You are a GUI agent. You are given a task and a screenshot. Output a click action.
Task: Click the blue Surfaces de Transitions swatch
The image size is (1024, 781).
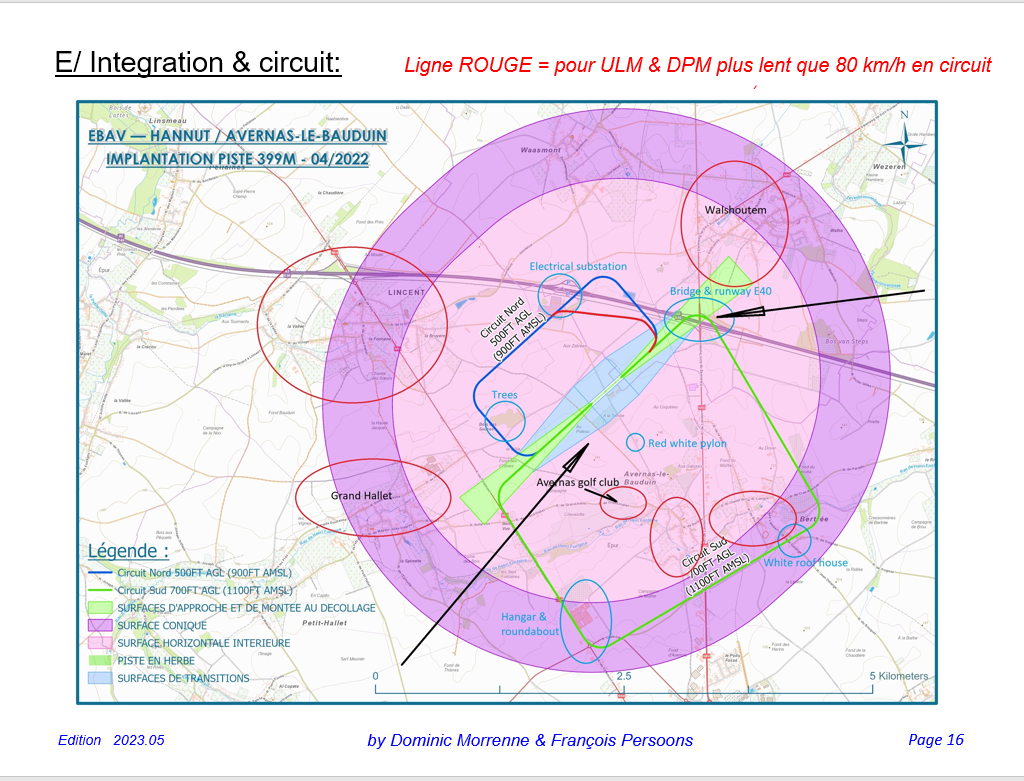tap(100, 678)
